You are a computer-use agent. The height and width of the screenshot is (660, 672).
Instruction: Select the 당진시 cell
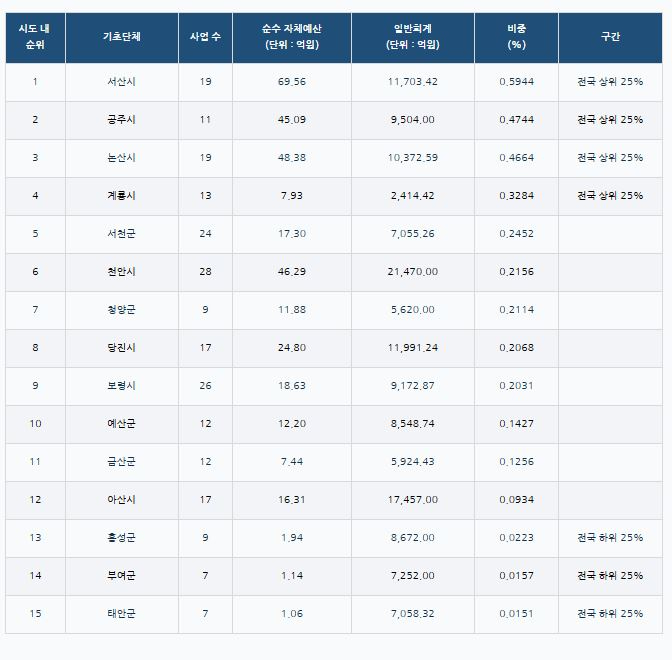122,348
